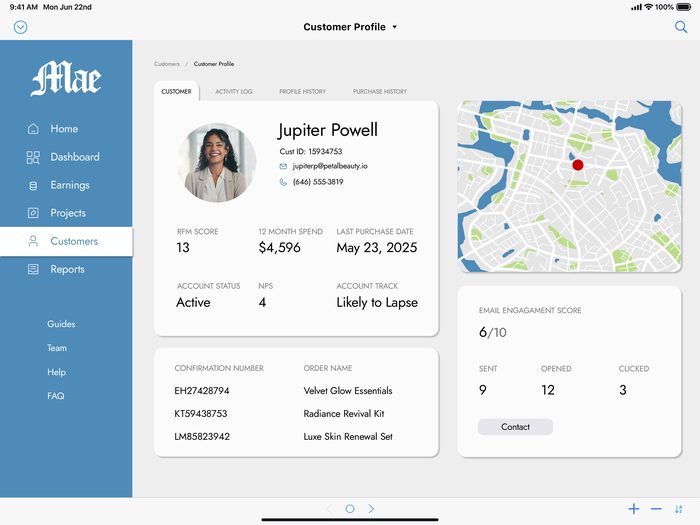The width and height of the screenshot is (700, 525).
Task: Open search with the magnifier icon
Action: (x=681, y=27)
